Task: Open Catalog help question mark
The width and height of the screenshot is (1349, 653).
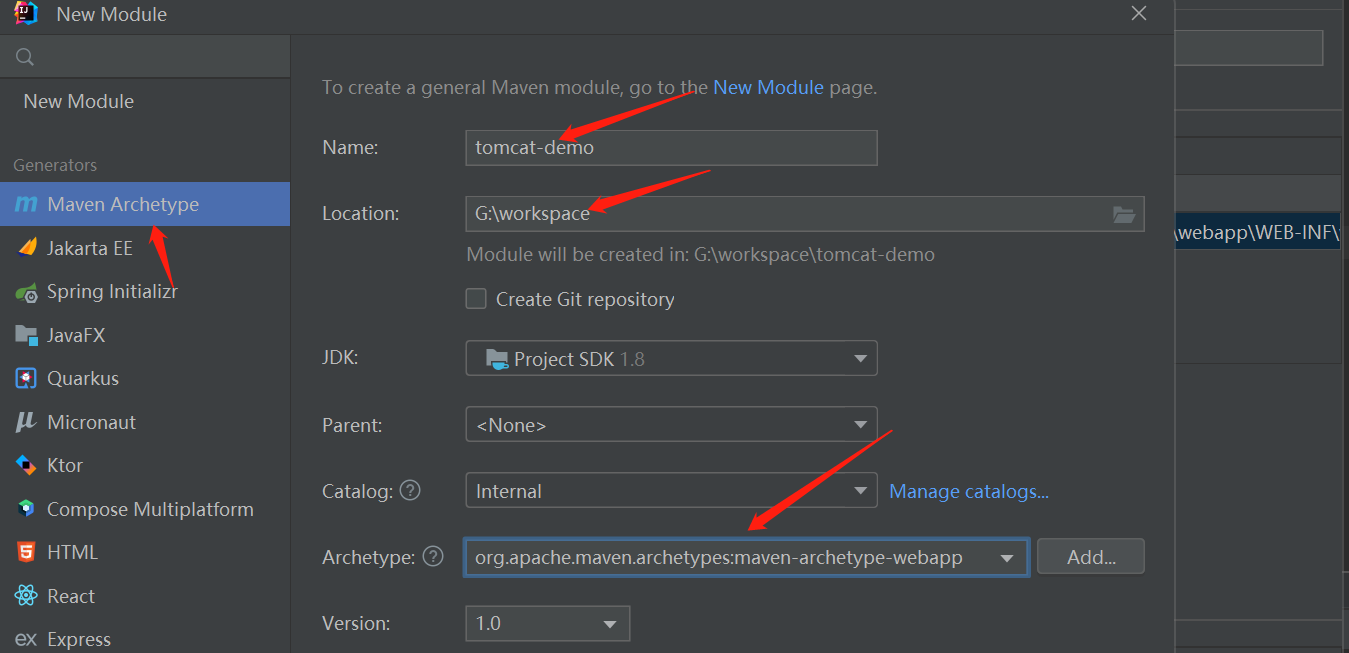Action: click(410, 491)
